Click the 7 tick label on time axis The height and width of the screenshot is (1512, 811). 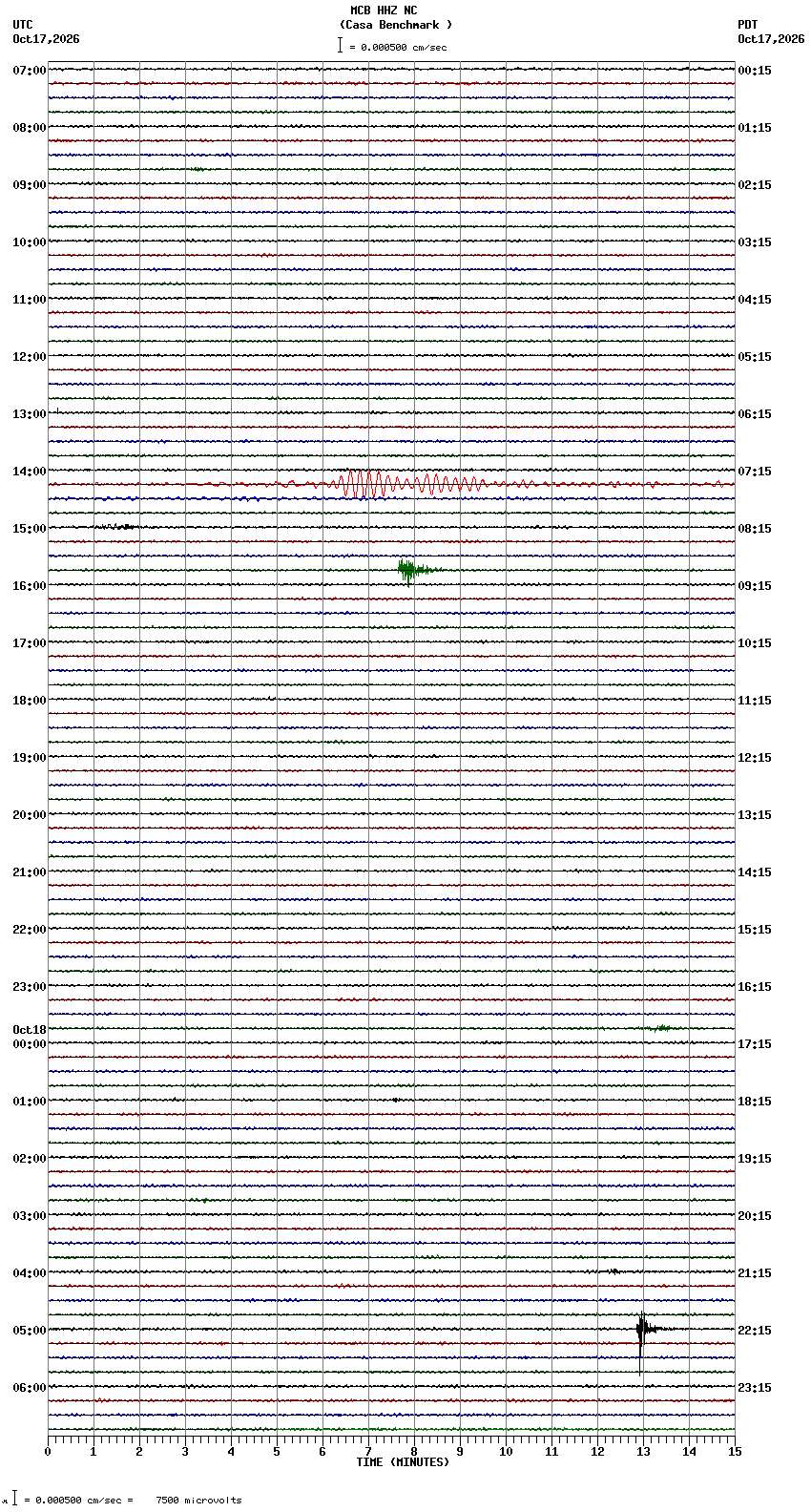pyautogui.click(x=368, y=1452)
